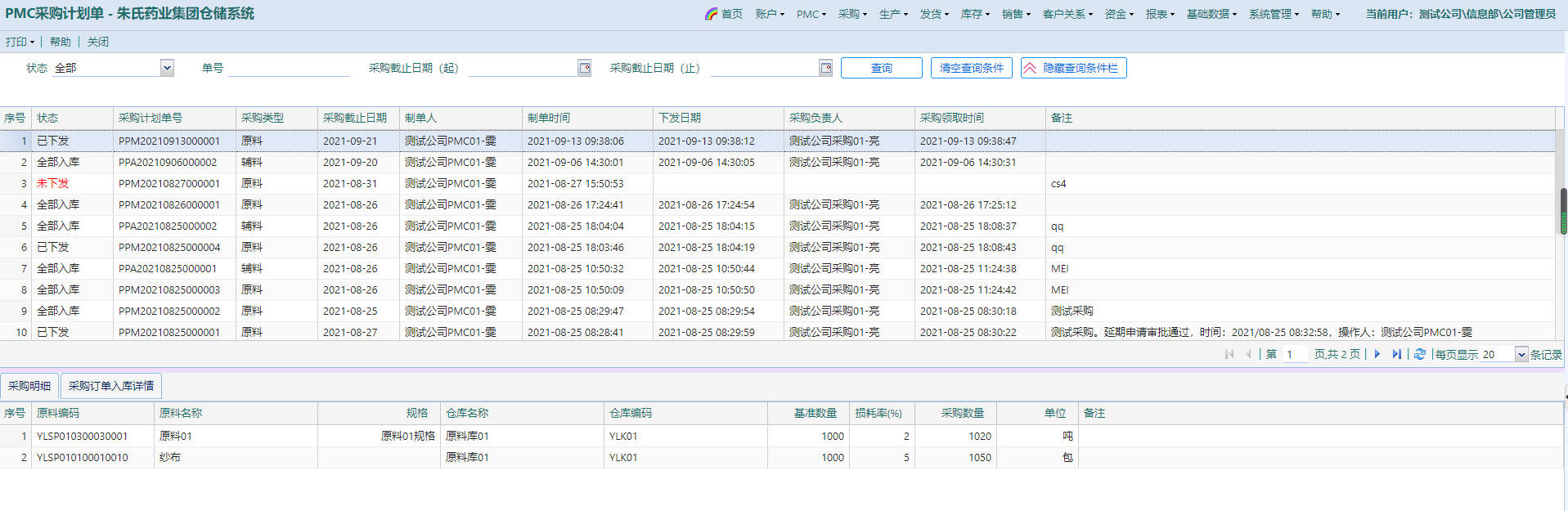Jump to last page of records

[x=1396, y=354]
